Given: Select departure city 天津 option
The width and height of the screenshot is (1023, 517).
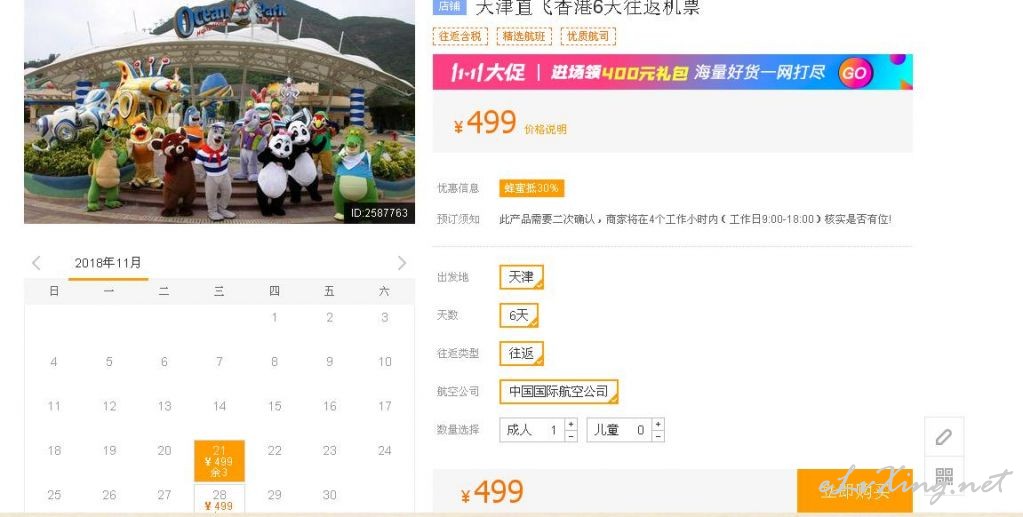Looking at the screenshot, I should (521, 277).
